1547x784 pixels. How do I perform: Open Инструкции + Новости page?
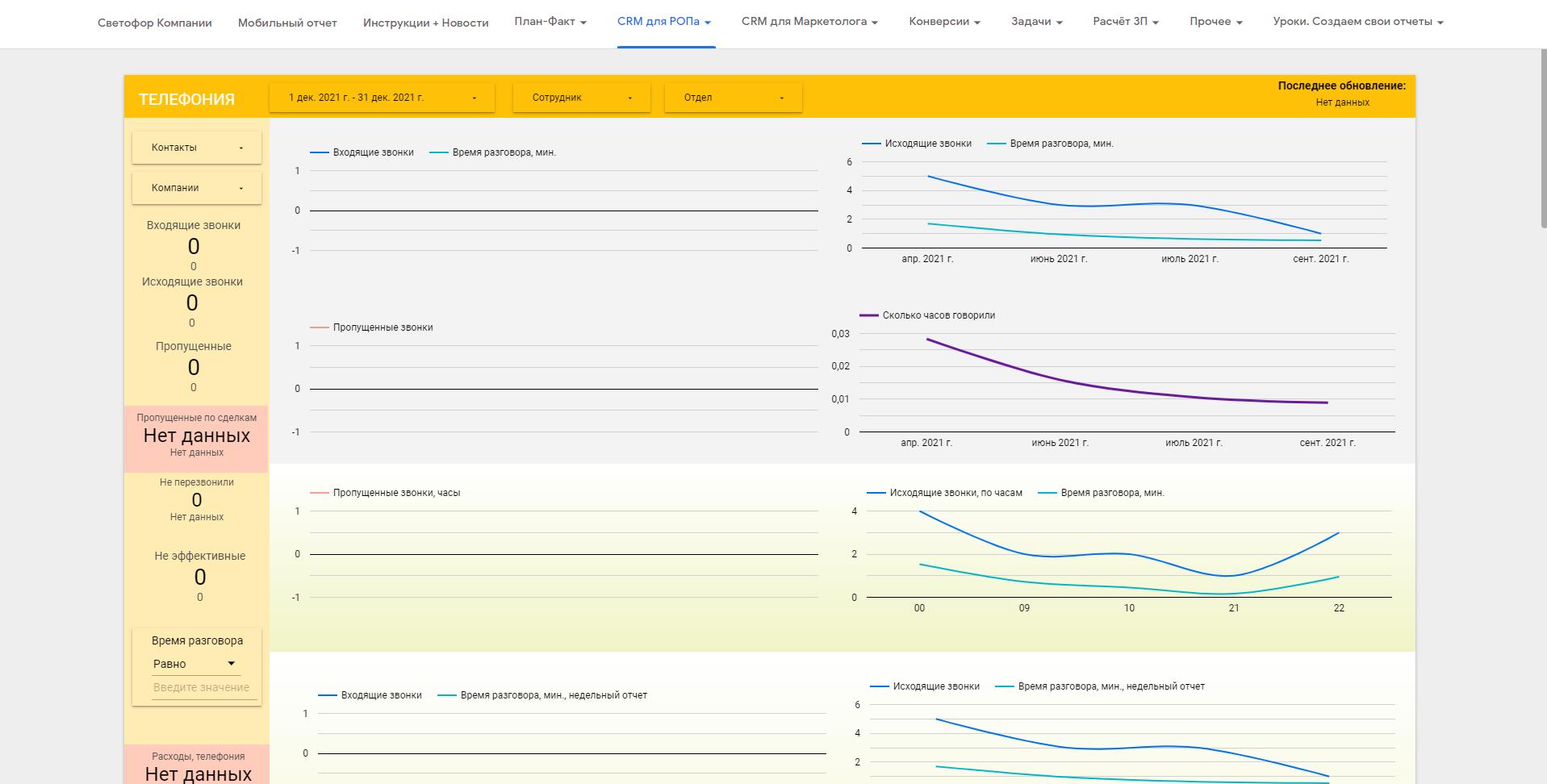click(425, 23)
